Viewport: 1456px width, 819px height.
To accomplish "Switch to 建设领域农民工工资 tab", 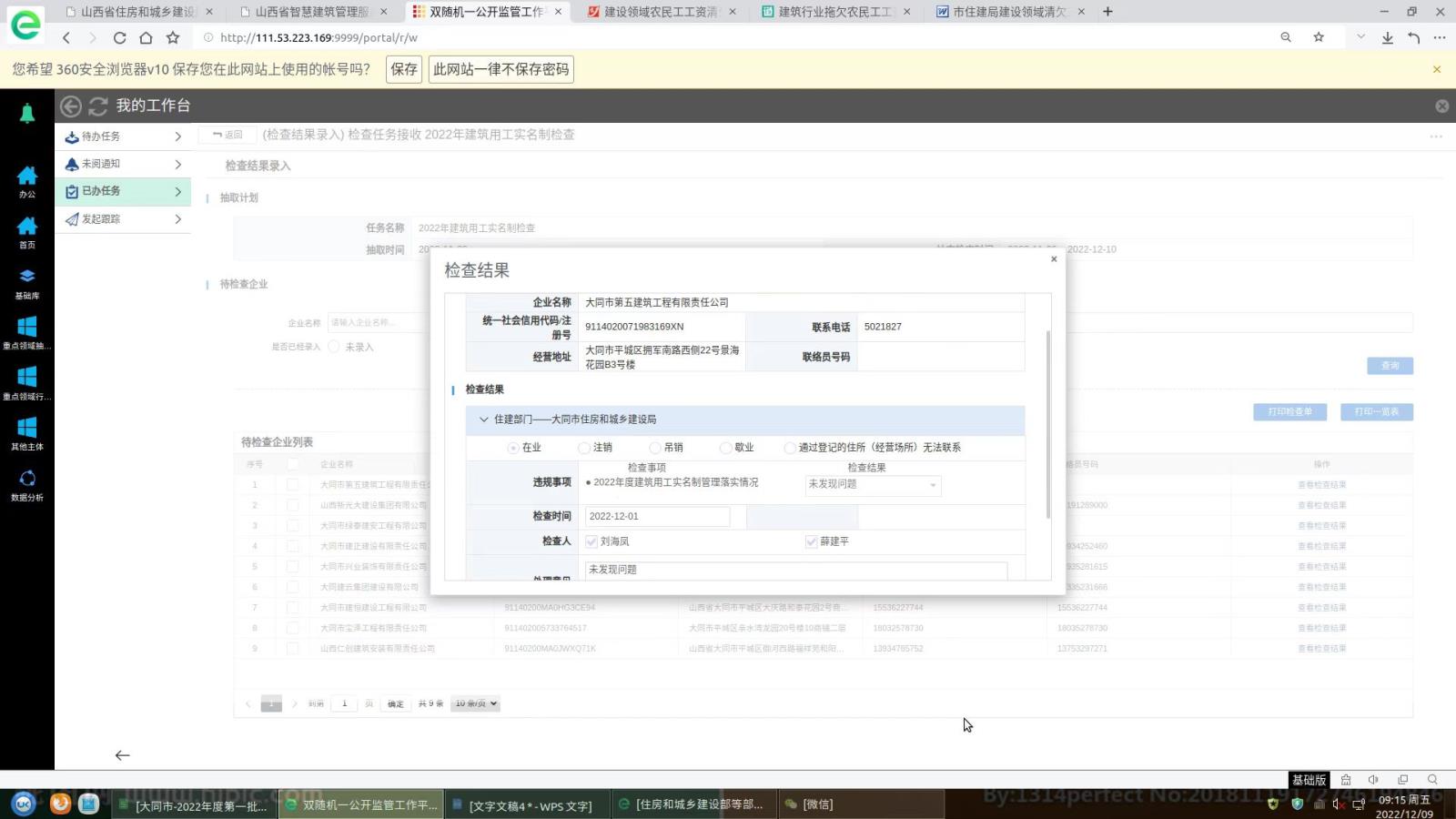I will [x=662, y=12].
